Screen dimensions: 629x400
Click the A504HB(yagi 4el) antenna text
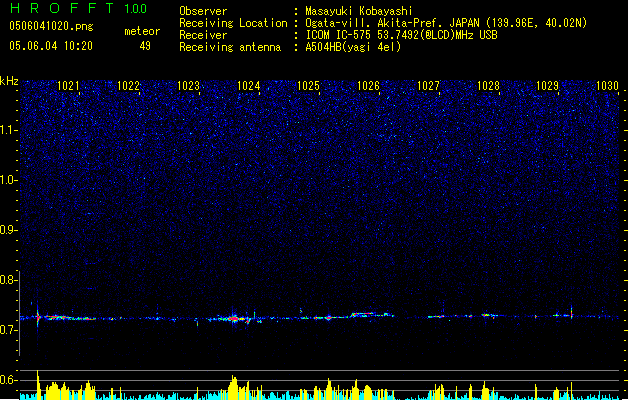[x=353, y=47]
